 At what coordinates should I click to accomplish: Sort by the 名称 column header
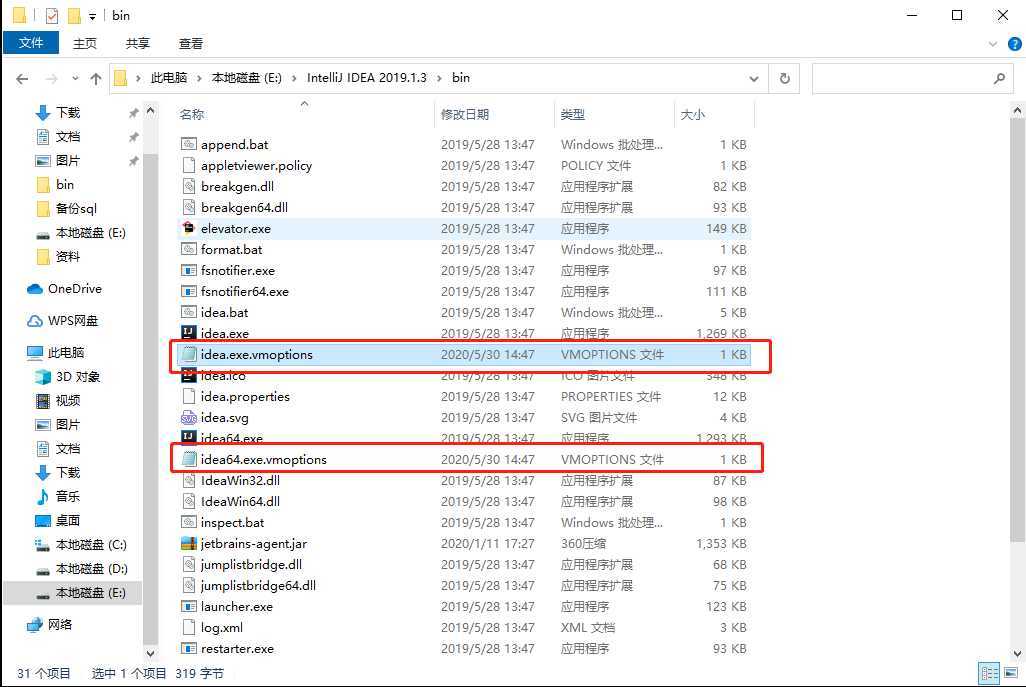(x=303, y=114)
